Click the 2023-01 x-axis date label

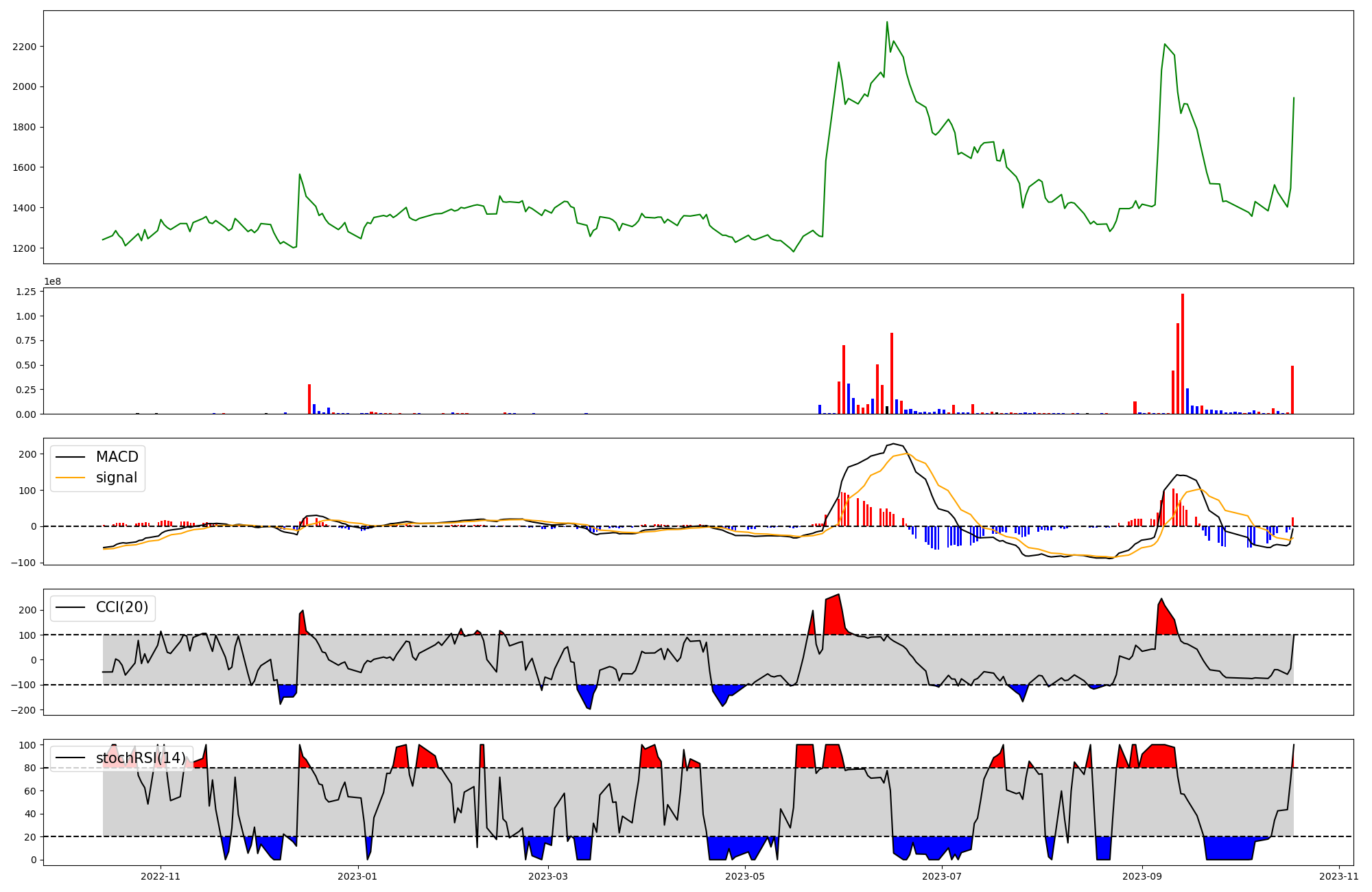point(357,876)
